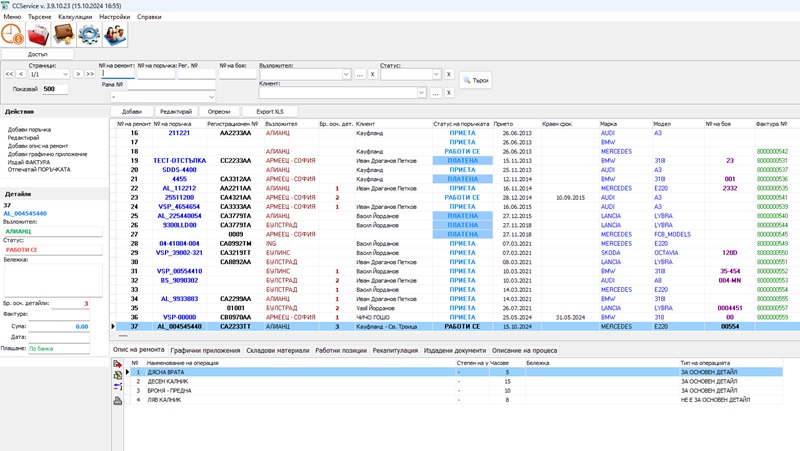Click the Бележка notes box in details

click(x=53, y=280)
